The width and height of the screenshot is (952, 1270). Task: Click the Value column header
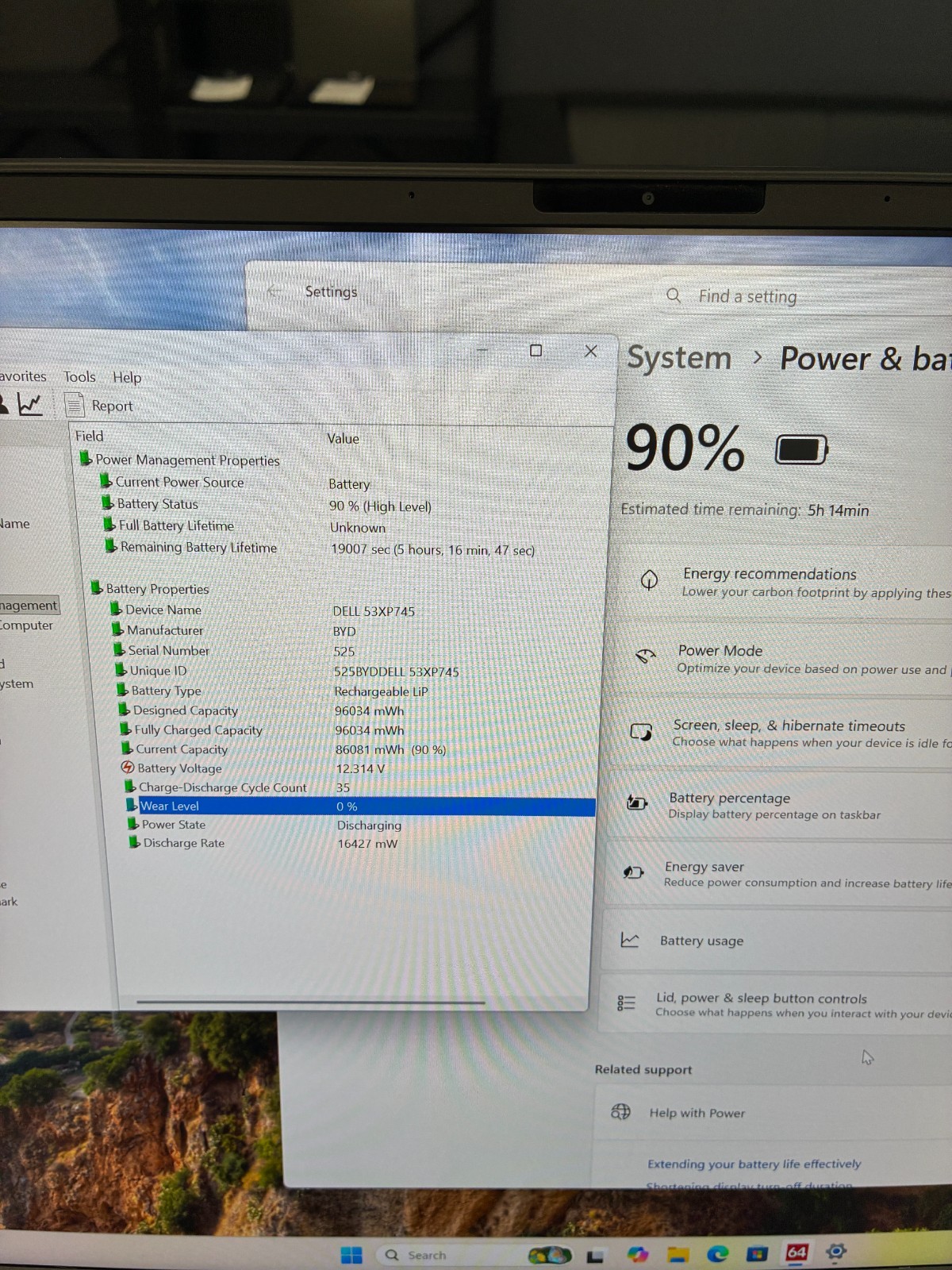coord(343,438)
